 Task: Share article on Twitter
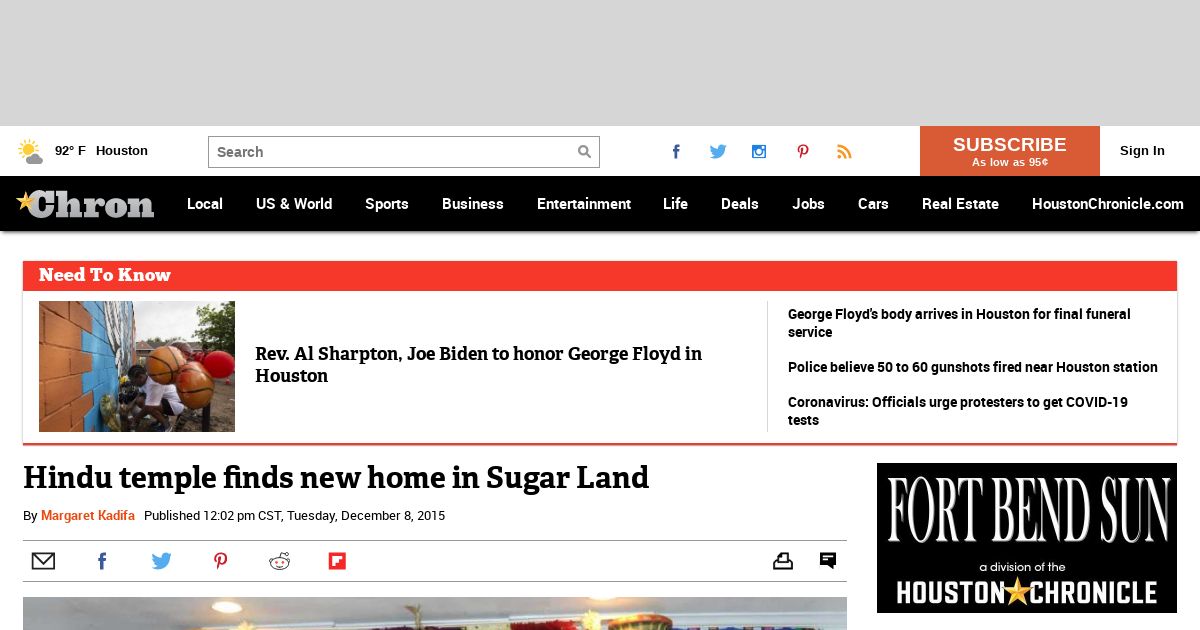[x=161, y=561]
